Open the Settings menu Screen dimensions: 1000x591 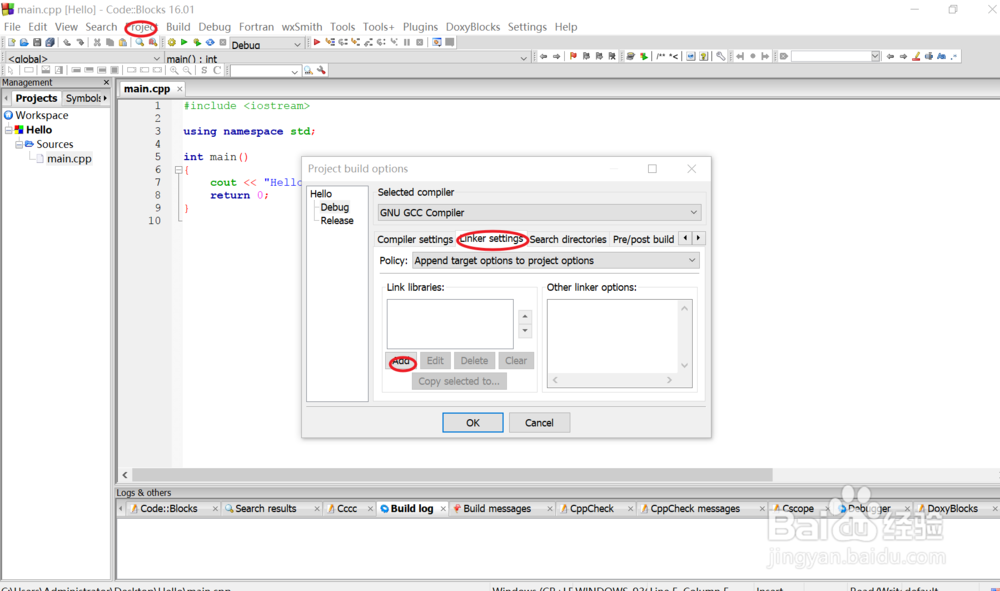tap(527, 27)
